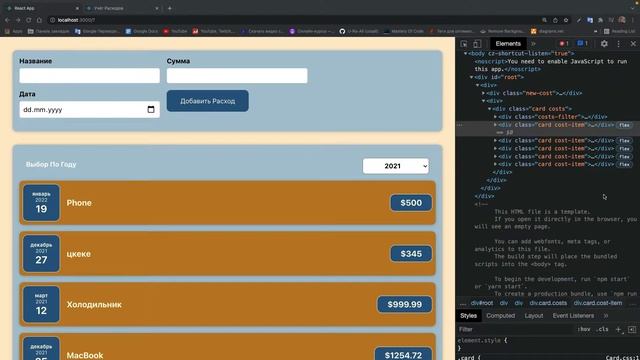Toggle the :hov element state panel
Screen dimensions: 640x360
(584, 329)
